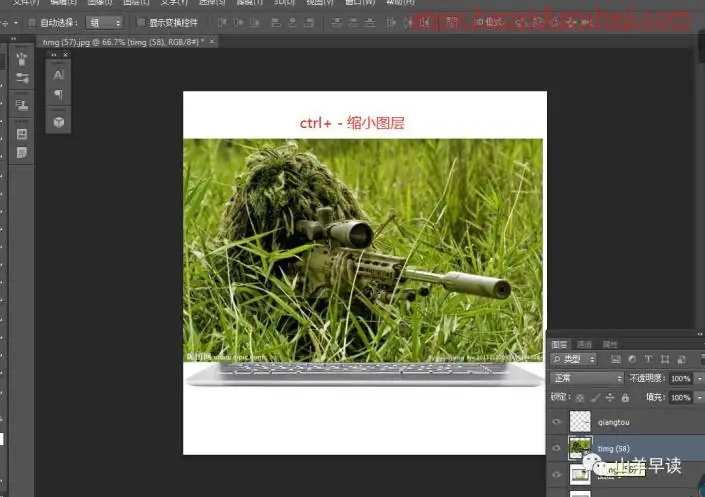Open the 窗口(W) menu
This screenshot has width=705, height=497.
(x=360, y=3)
